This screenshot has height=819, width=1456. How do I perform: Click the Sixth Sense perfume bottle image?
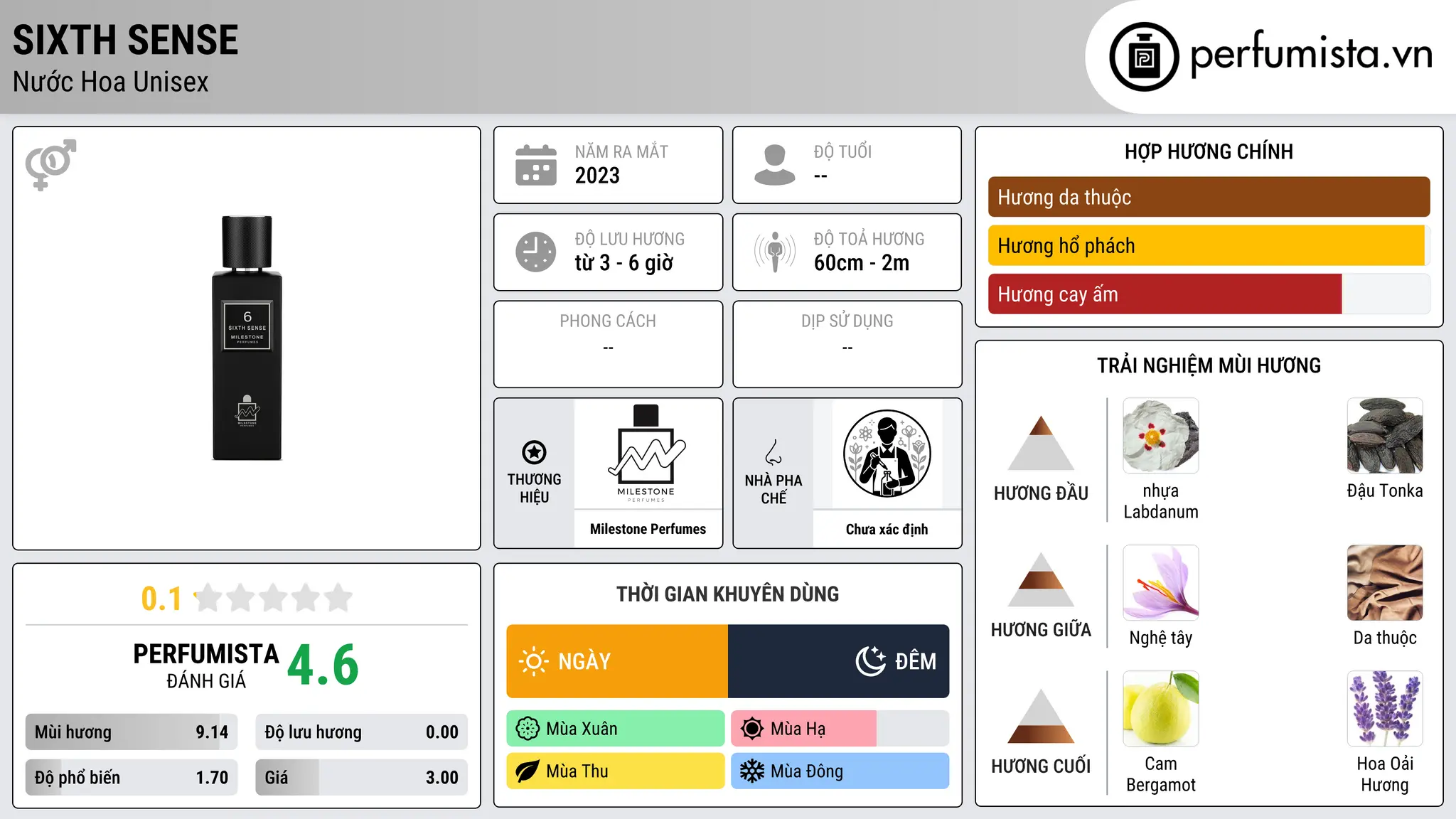[247, 338]
